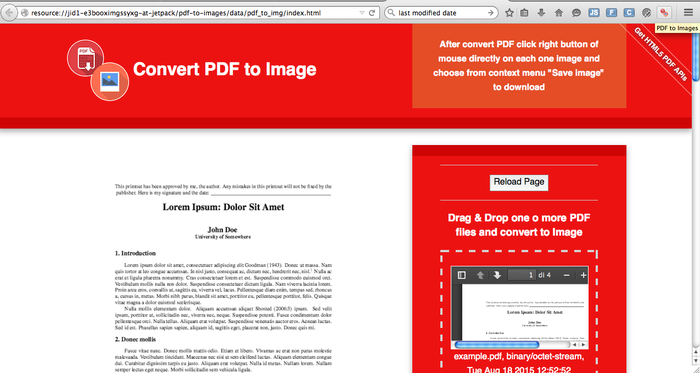Viewport: 700px width, 373px height.
Task: Zoom in with plus in embedded PDF viewer
Action: click(583, 275)
